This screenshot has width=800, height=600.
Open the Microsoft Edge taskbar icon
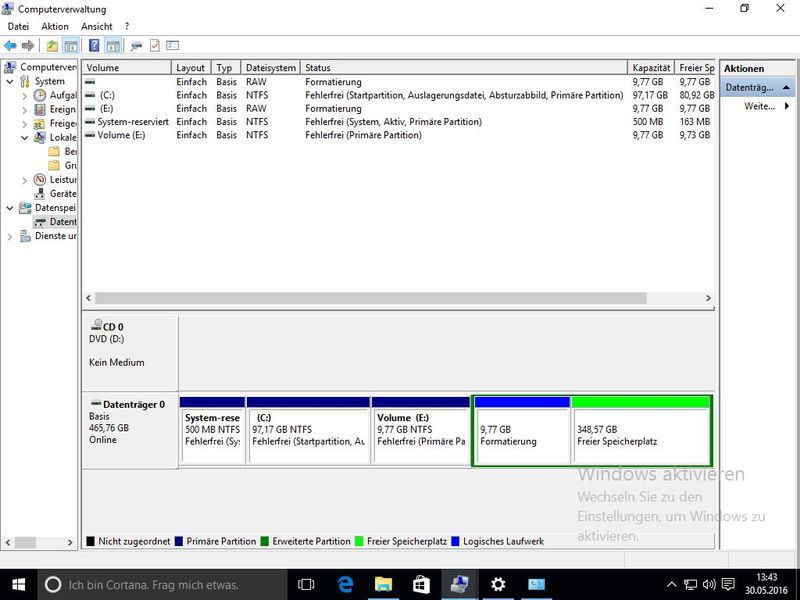point(346,584)
